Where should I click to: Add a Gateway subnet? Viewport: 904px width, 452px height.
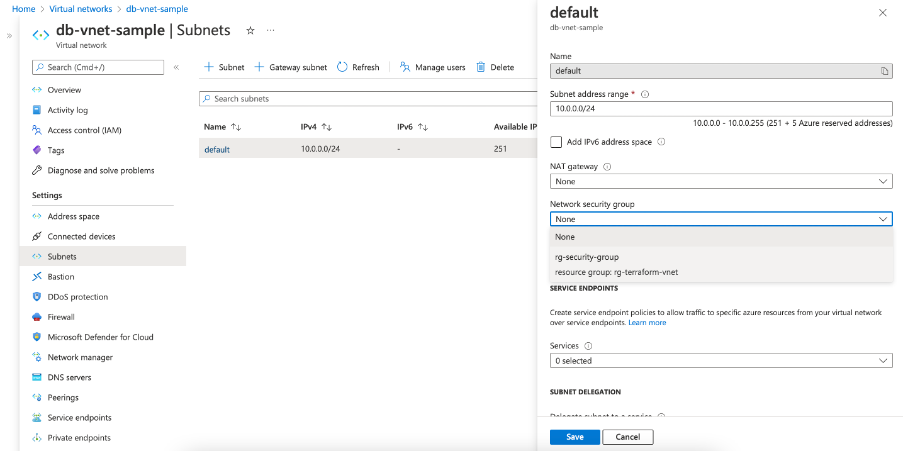[291, 67]
